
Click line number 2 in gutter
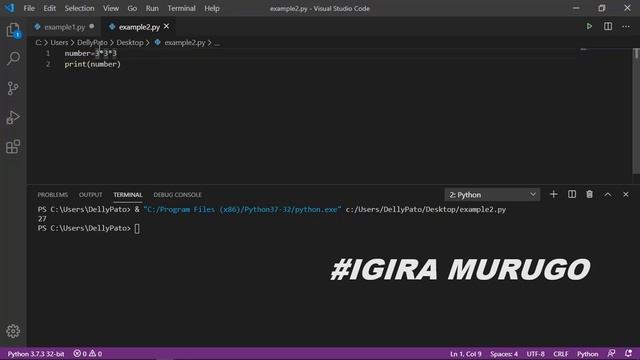[48, 64]
